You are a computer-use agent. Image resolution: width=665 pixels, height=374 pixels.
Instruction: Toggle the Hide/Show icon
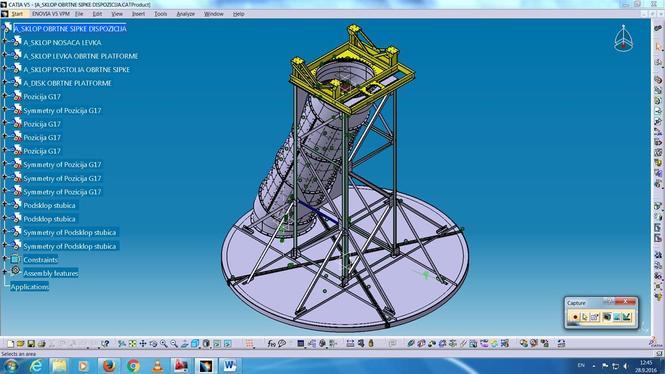[217, 343]
